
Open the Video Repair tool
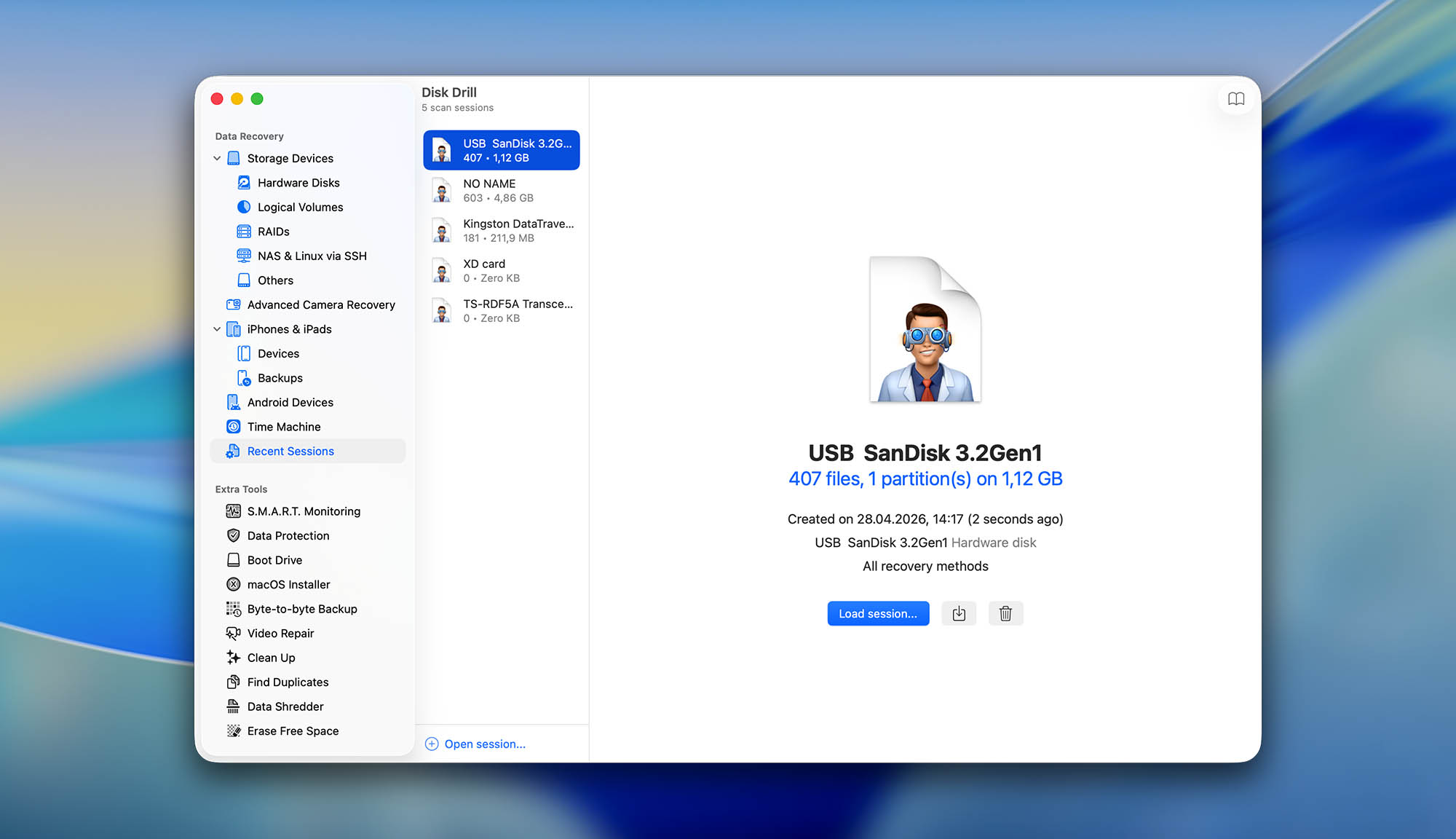point(280,633)
